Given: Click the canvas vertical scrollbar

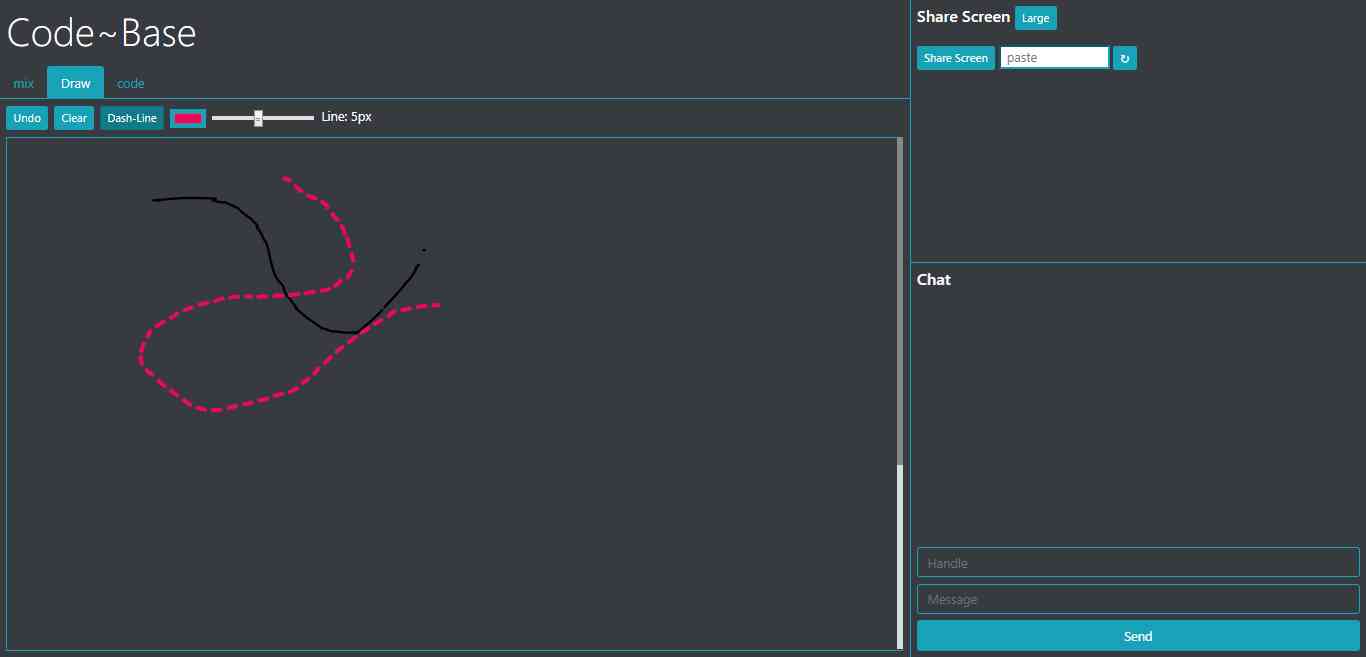Looking at the screenshot, I should click(x=900, y=300).
